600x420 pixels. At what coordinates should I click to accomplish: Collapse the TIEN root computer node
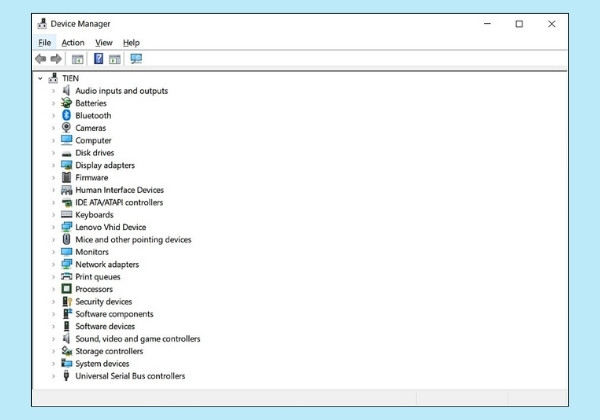tap(40, 78)
